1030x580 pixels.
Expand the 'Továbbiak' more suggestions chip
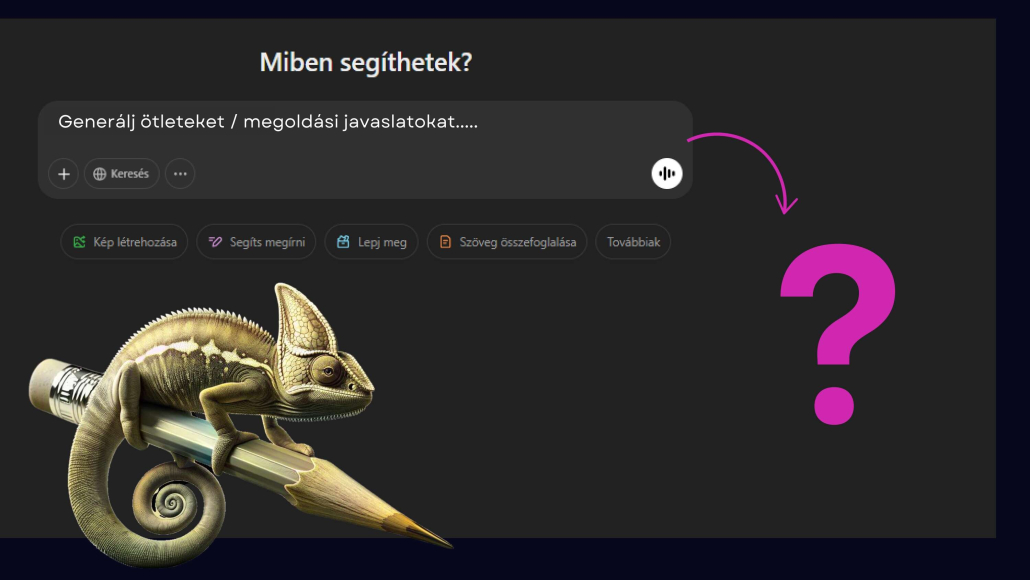click(x=633, y=242)
